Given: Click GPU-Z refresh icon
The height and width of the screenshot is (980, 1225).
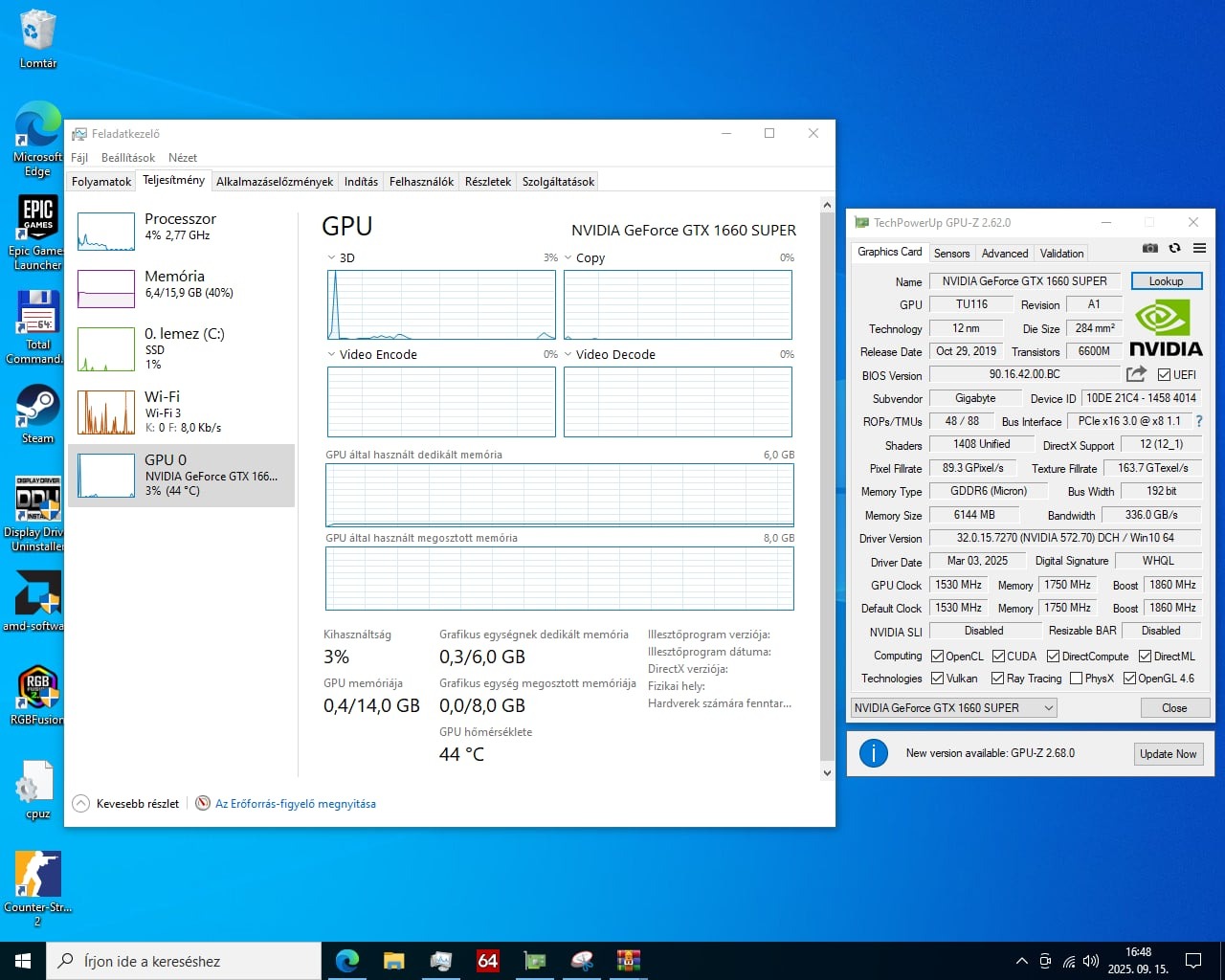Looking at the screenshot, I should 1174,248.
